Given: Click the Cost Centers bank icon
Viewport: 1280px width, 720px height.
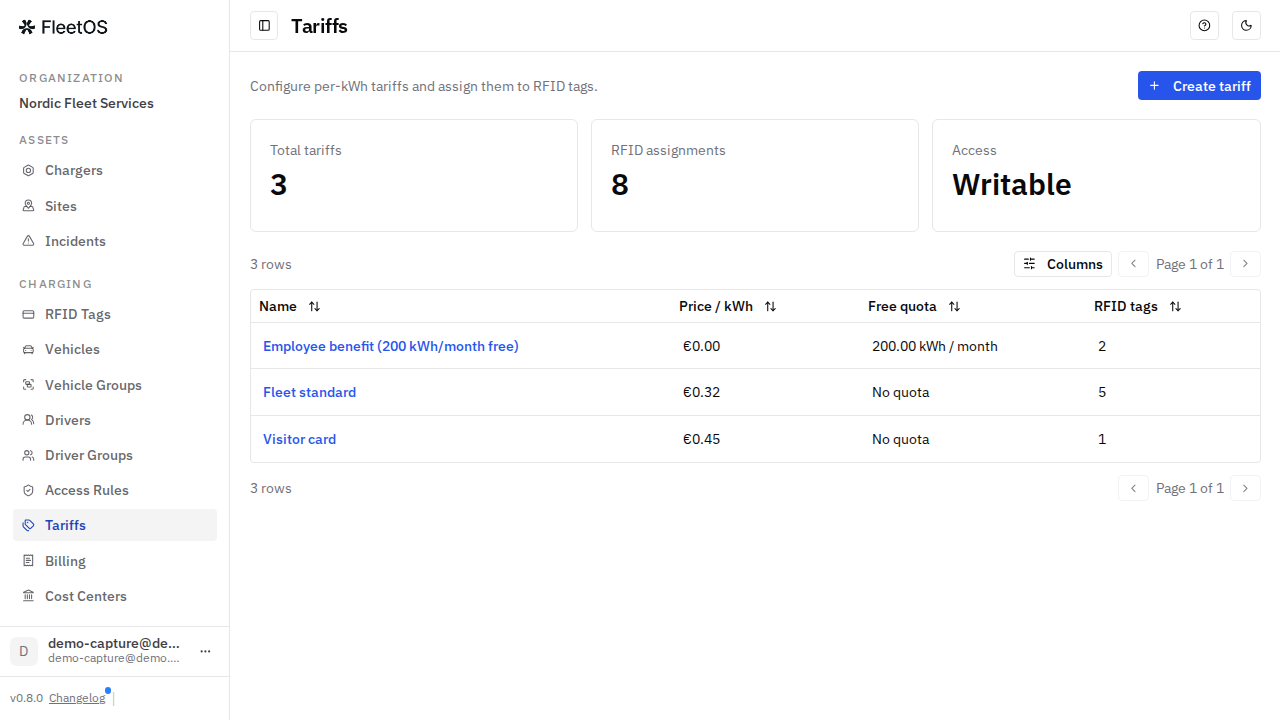Looking at the screenshot, I should tap(29, 596).
